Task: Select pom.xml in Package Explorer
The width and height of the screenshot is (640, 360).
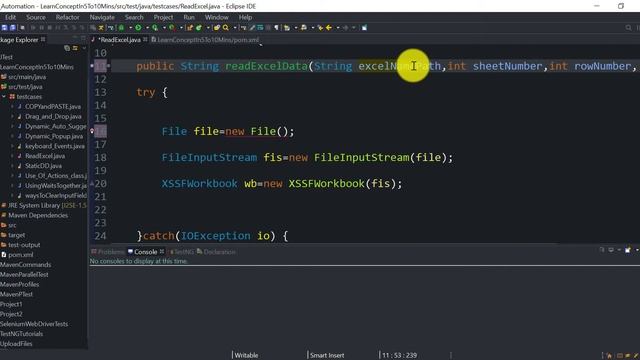Action: 20,254
